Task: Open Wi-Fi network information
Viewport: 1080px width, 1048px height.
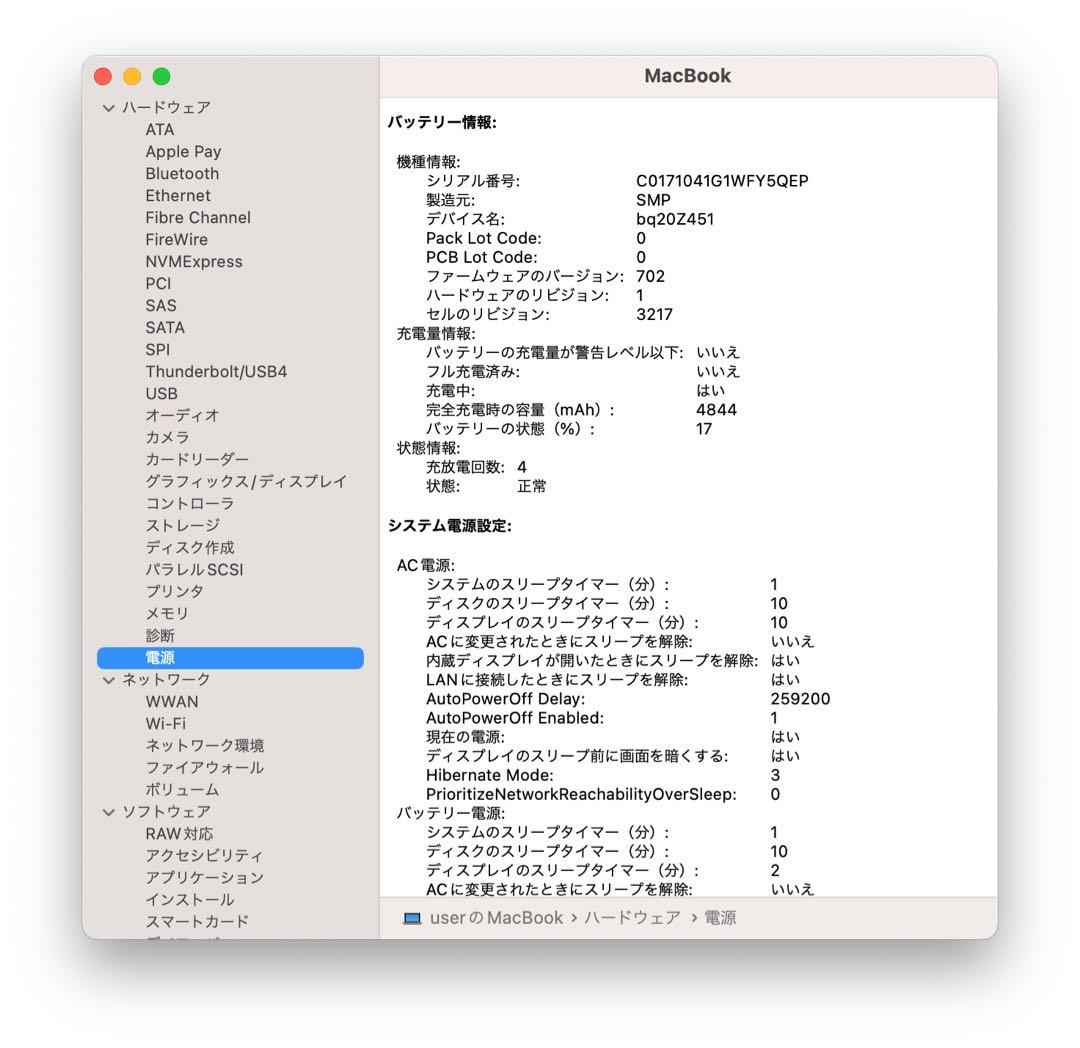Action: click(x=167, y=723)
